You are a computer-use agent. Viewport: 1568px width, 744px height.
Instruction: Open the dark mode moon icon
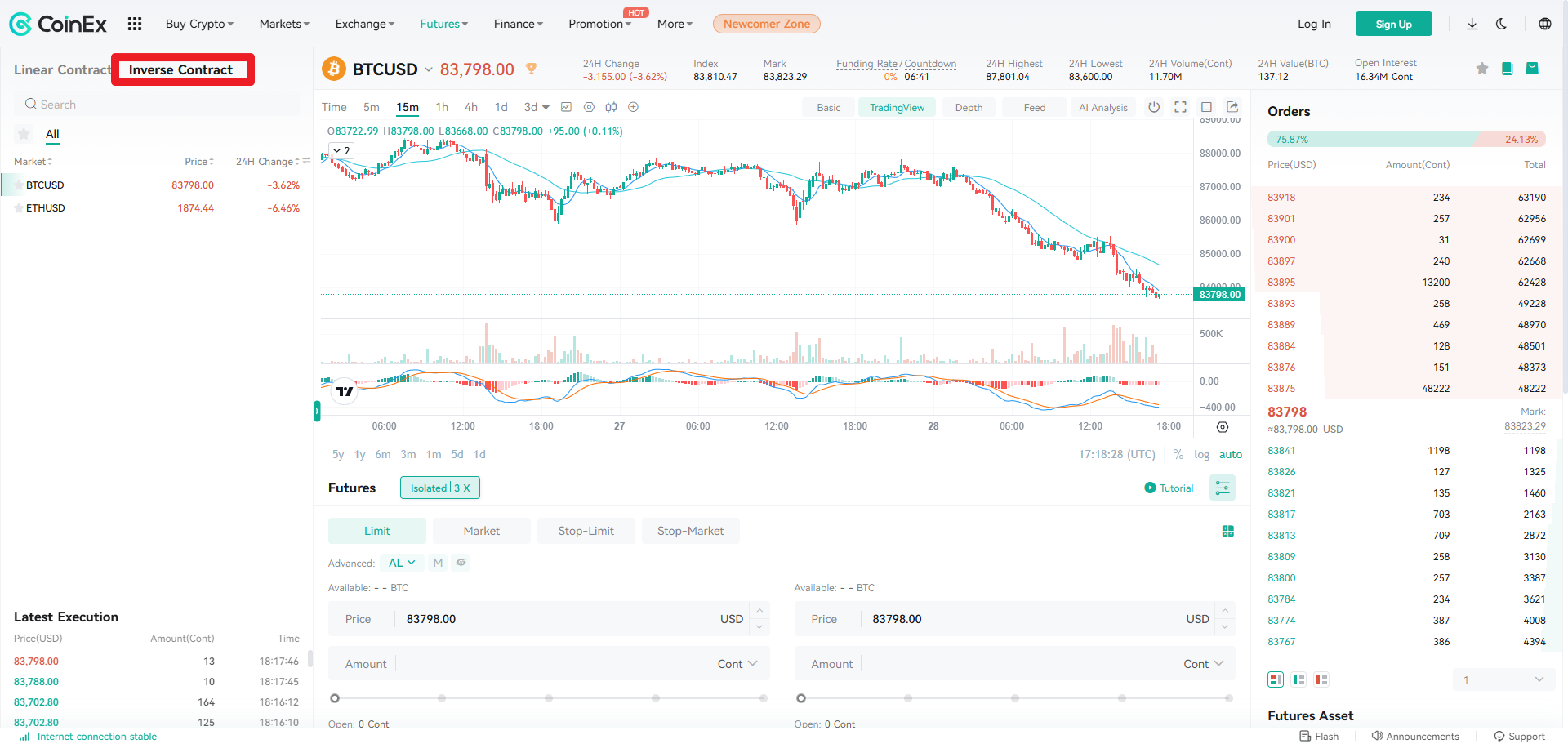(x=1501, y=24)
